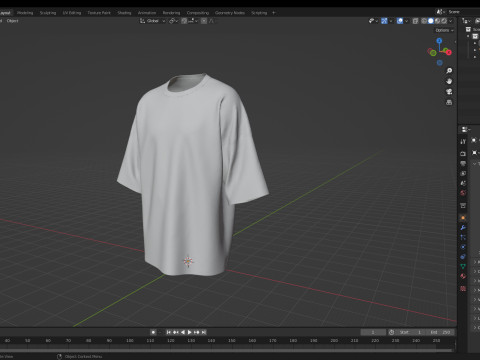Play animation forward
Screen dimensions: 480x360
(x=189, y=332)
